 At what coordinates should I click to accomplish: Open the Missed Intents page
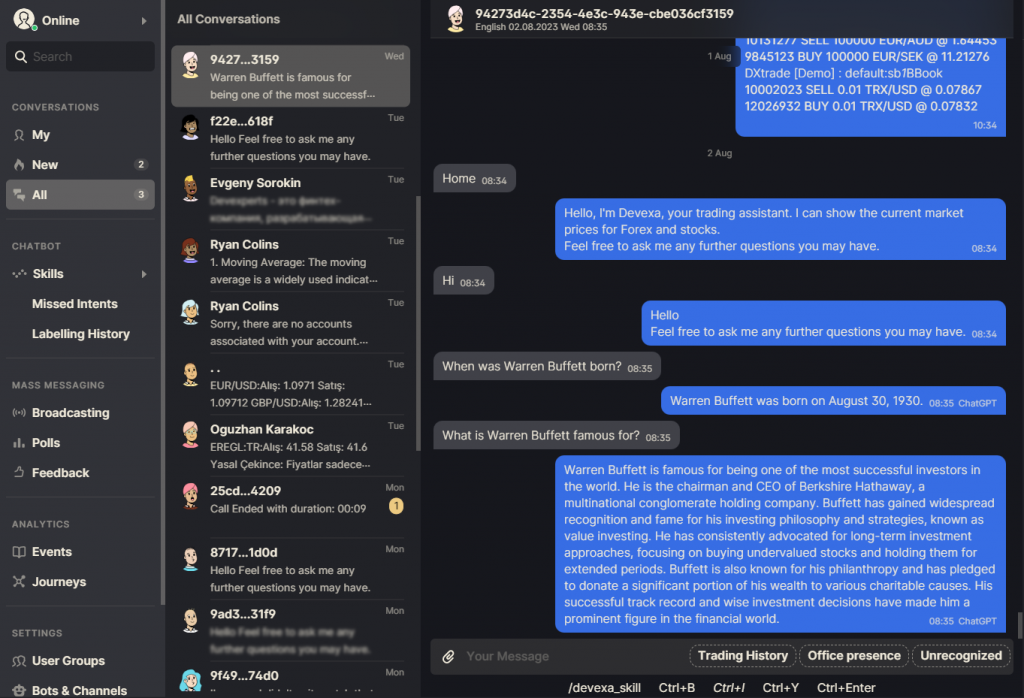74,304
